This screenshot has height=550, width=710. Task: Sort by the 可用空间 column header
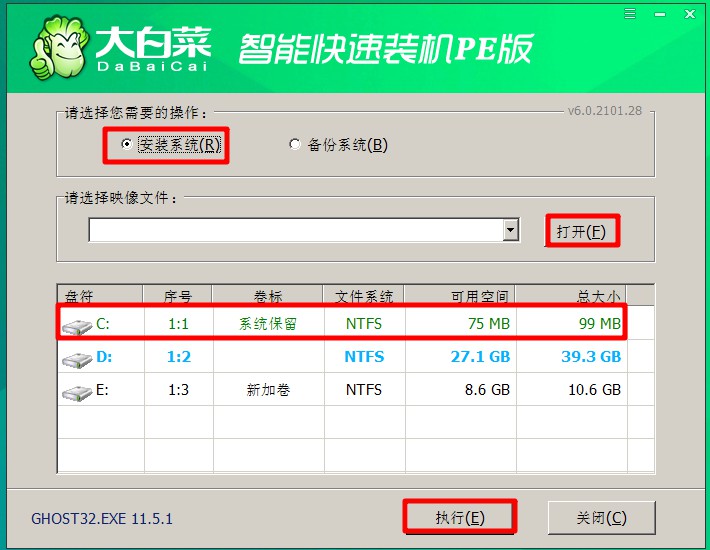click(460, 296)
